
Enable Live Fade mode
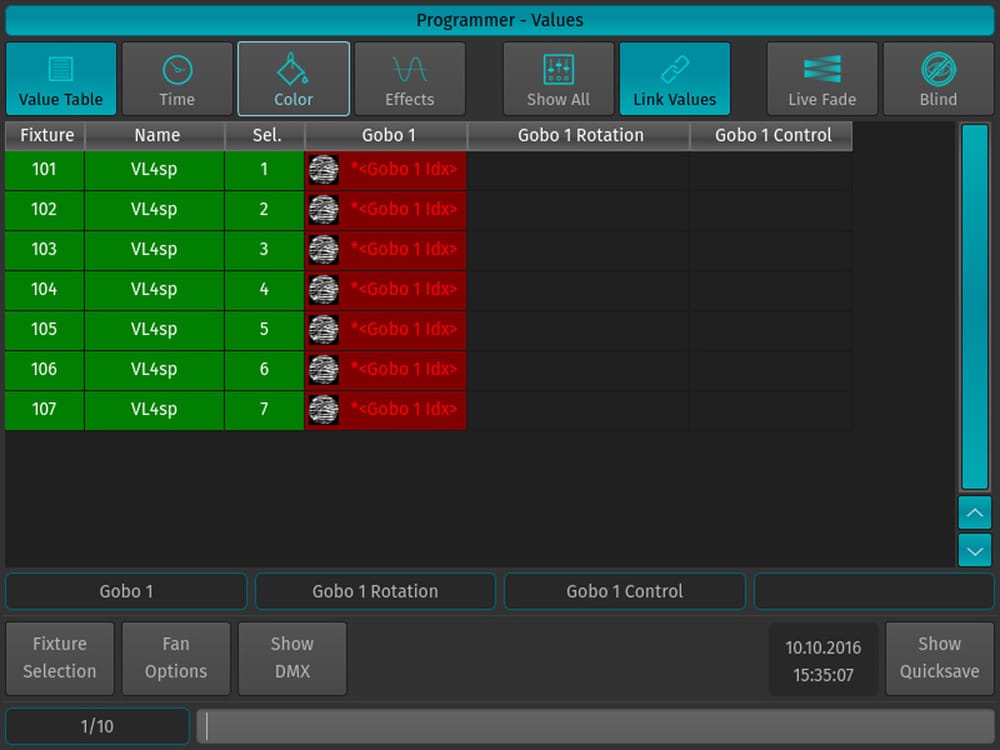[822, 79]
